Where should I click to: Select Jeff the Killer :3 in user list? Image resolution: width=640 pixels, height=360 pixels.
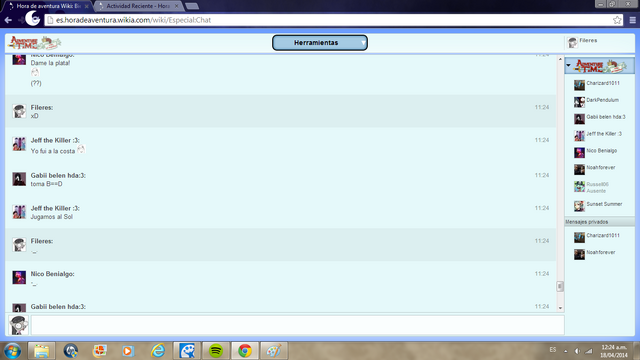click(x=600, y=135)
